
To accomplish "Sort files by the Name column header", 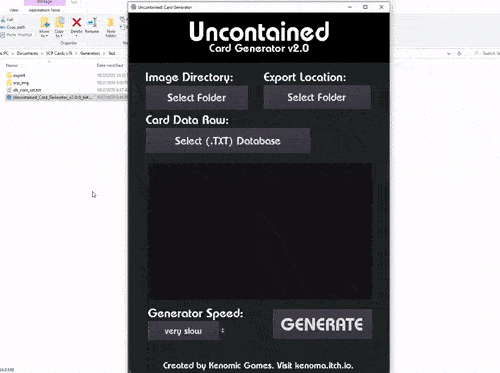I will tap(12, 66).
